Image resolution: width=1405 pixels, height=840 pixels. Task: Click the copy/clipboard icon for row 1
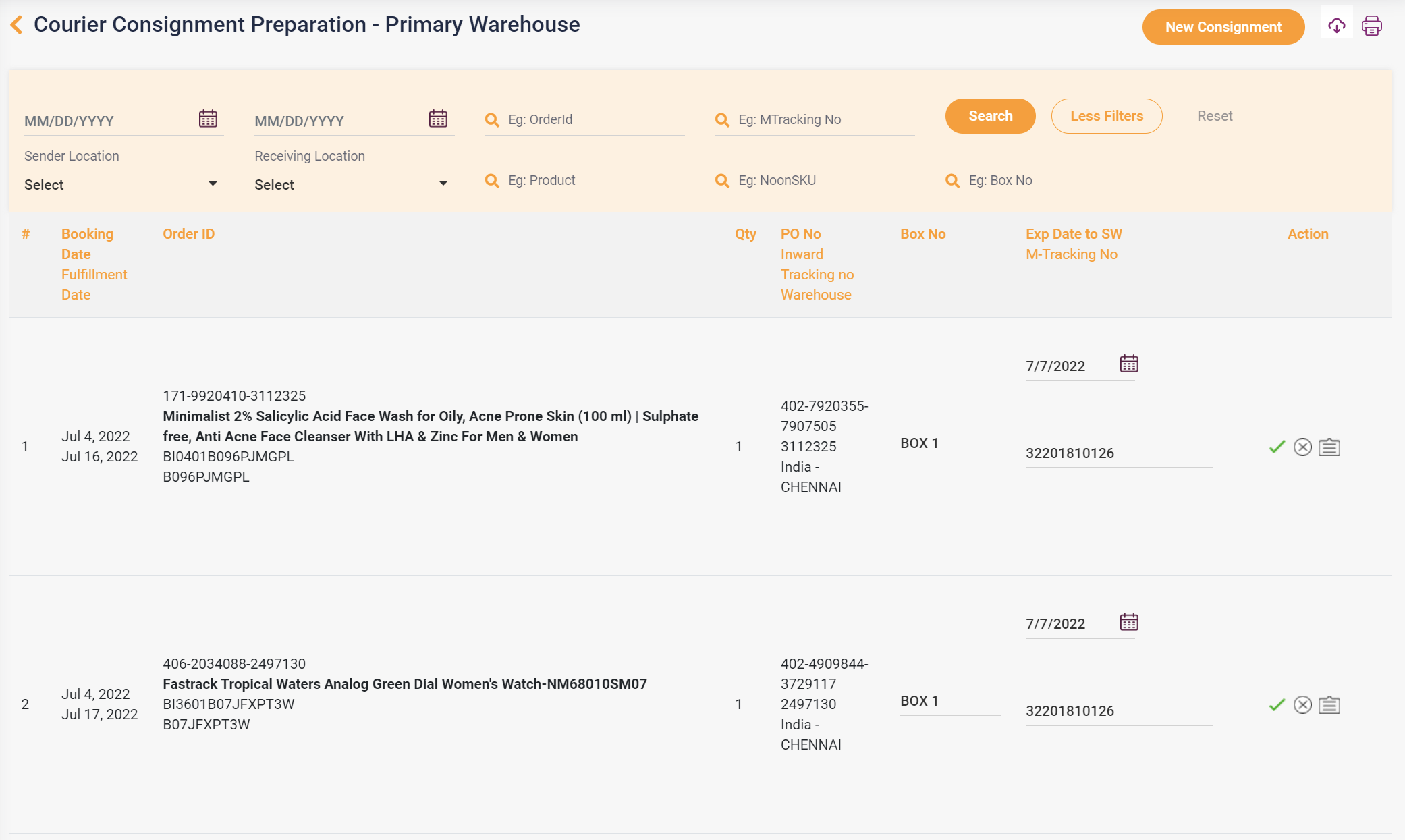(1330, 447)
